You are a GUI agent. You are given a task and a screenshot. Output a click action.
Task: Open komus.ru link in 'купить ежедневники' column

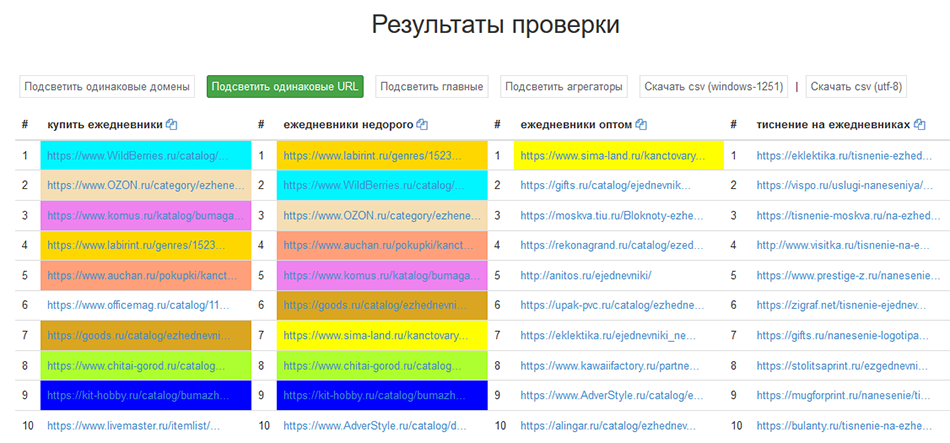click(145, 215)
